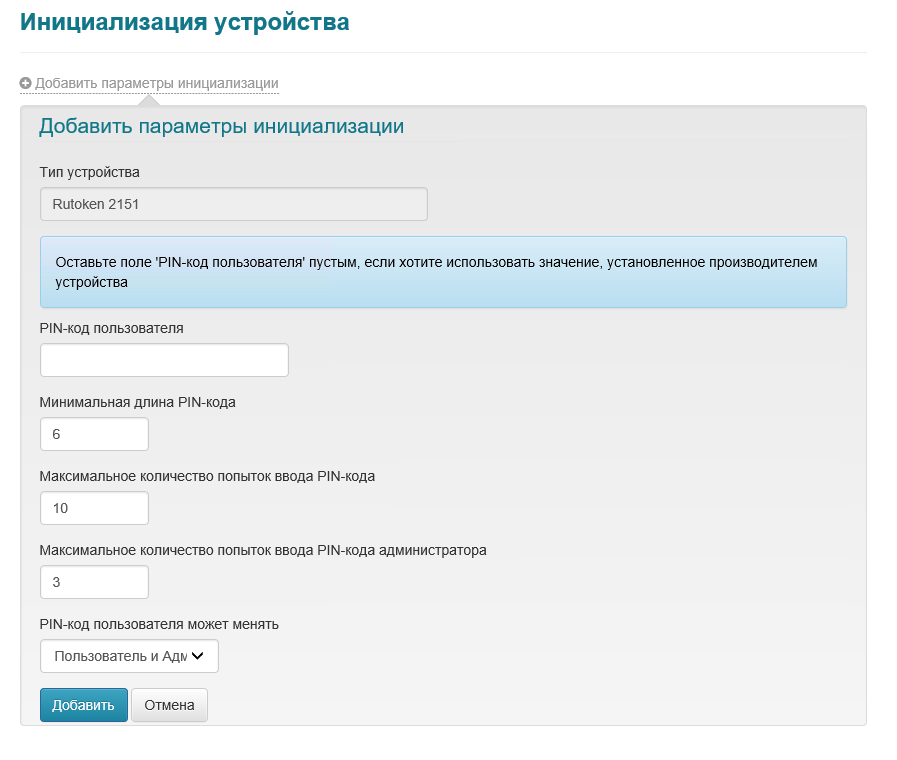This screenshot has height=760, width=897.
Task: Click the Rutoken 2151 device type field
Action: [233, 204]
